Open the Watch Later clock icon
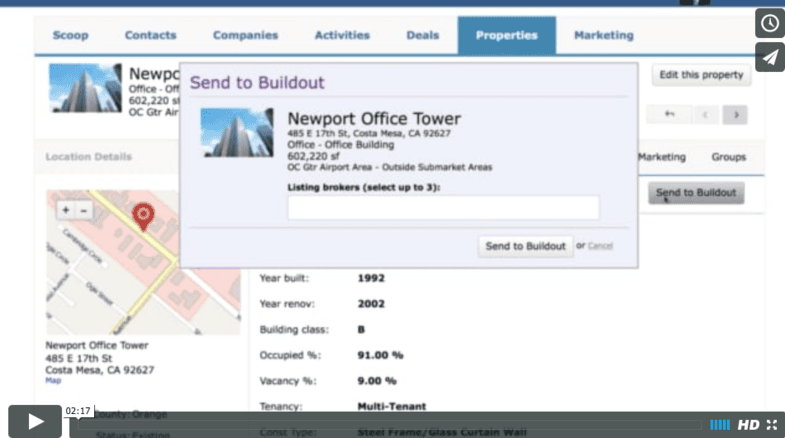Image resolution: width=785 pixels, height=438 pixels. 770,23
